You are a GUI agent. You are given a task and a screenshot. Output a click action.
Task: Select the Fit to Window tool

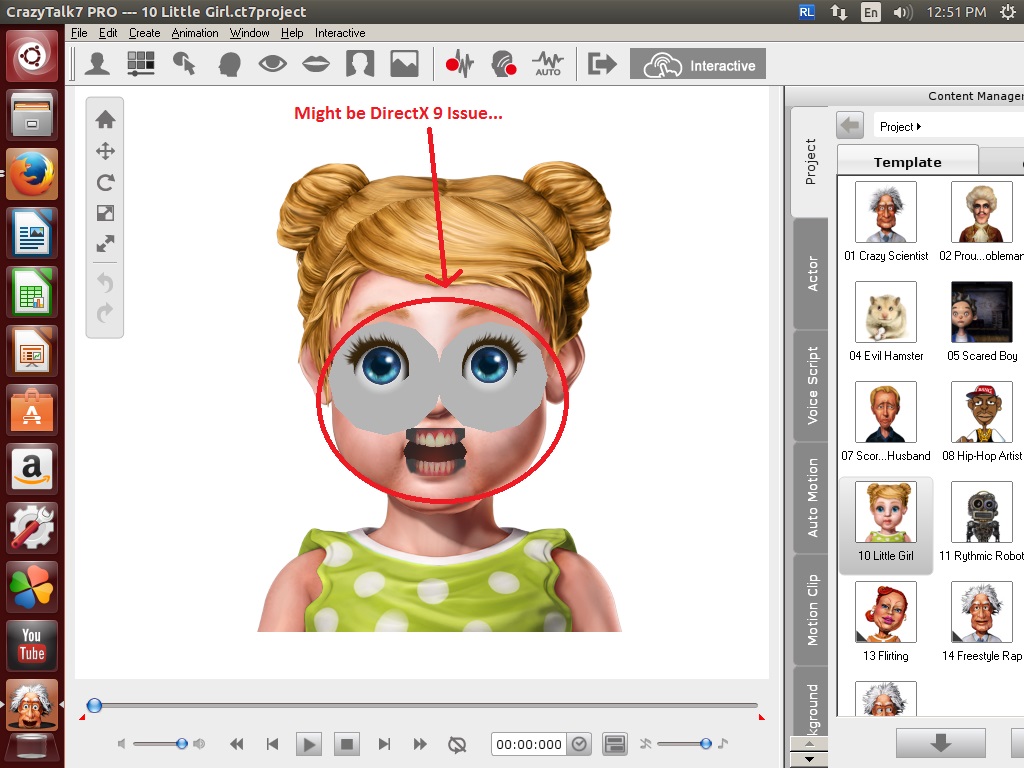tap(105, 244)
